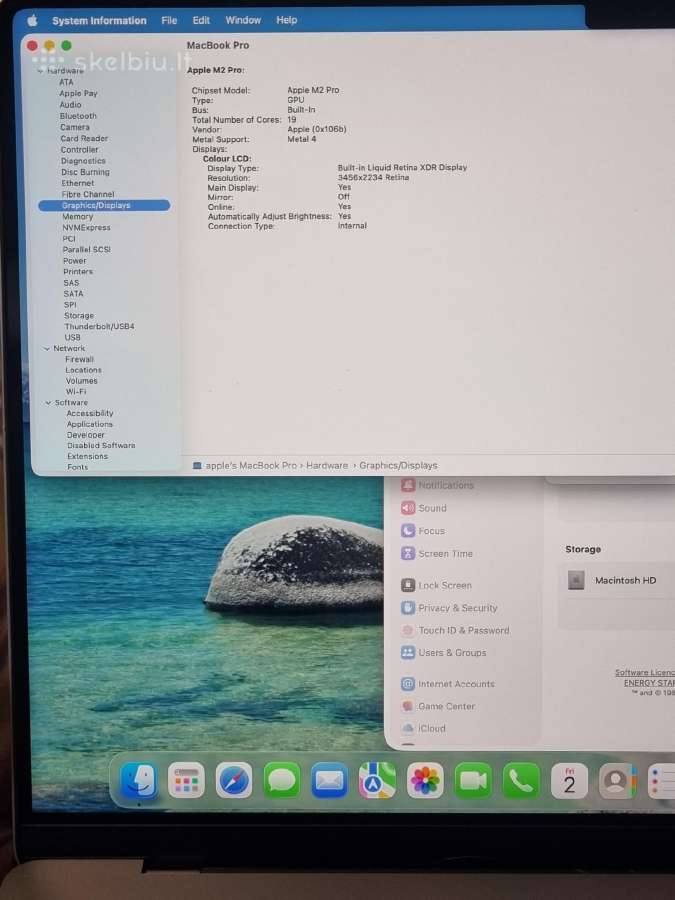Open Launchpad from the Dock
Image resolution: width=675 pixels, height=900 pixels.
click(186, 780)
